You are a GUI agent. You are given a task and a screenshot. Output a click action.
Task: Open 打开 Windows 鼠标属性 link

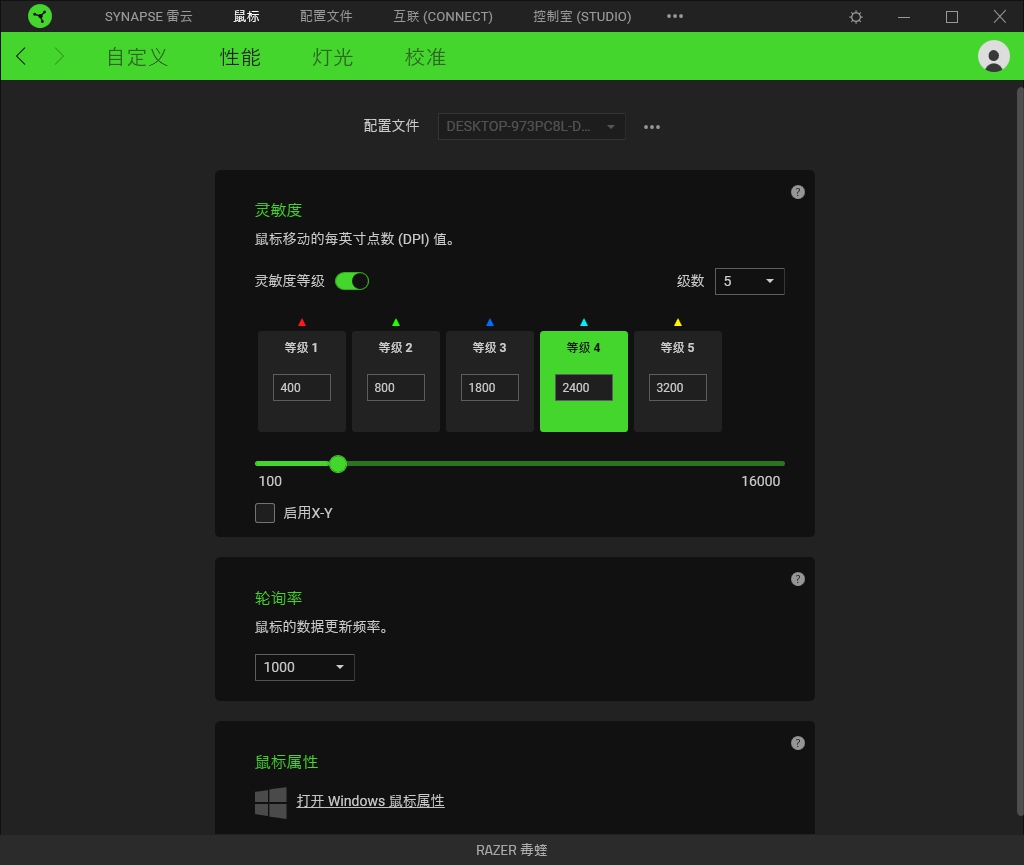370,801
